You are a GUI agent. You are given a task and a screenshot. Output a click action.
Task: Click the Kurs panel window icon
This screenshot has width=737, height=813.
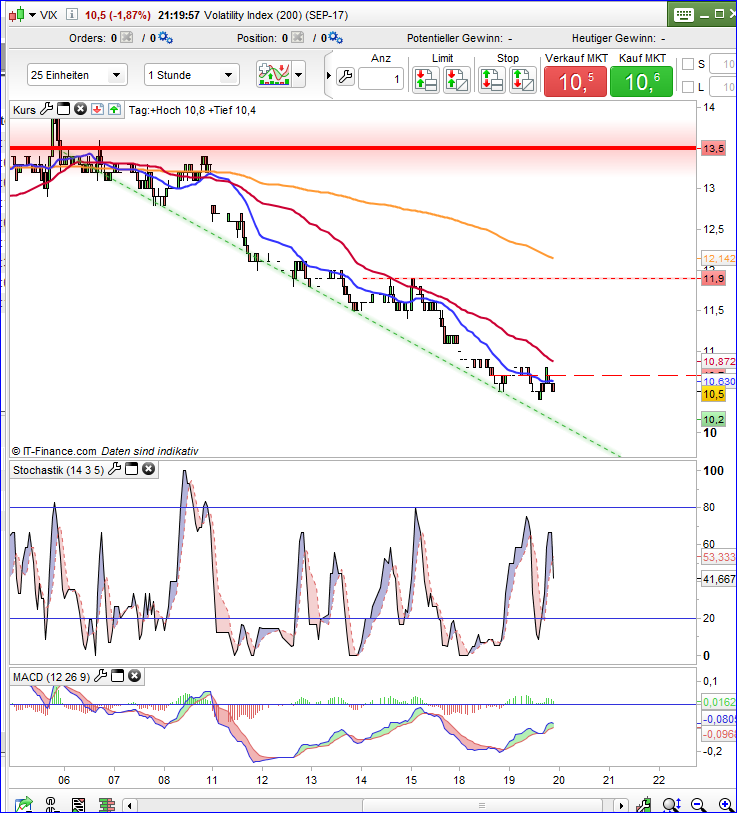(63, 109)
